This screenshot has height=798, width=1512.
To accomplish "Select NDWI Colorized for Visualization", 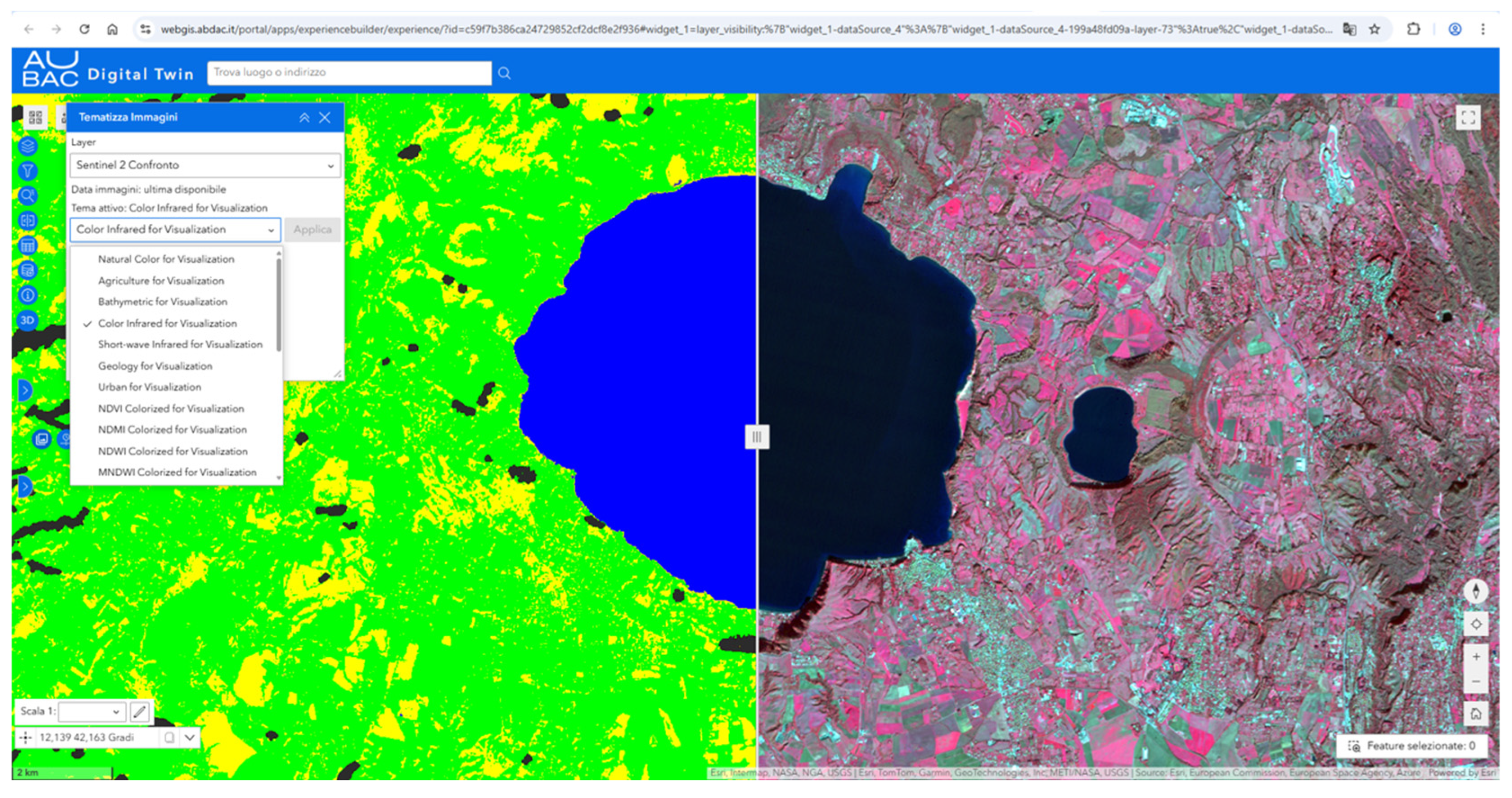I will click(x=173, y=451).
